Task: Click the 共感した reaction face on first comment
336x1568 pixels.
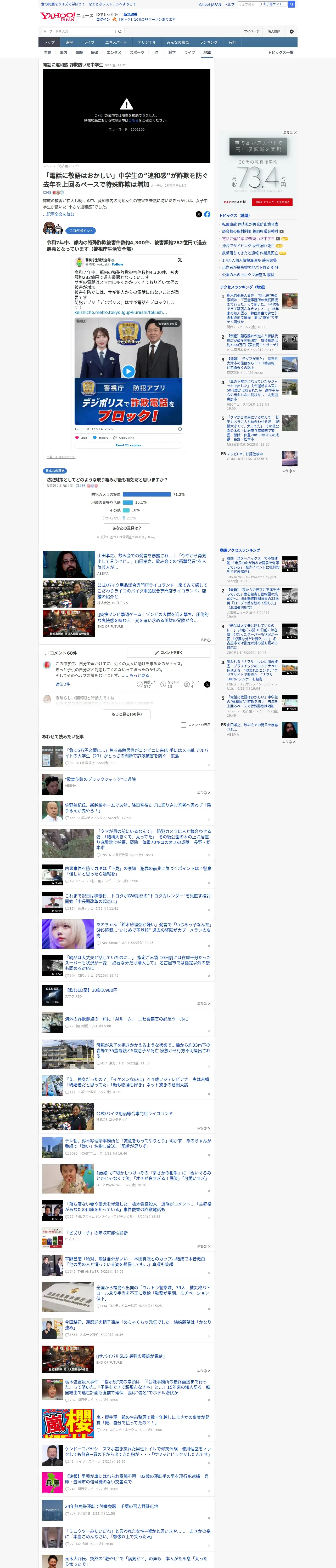Action: click(140, 684)
